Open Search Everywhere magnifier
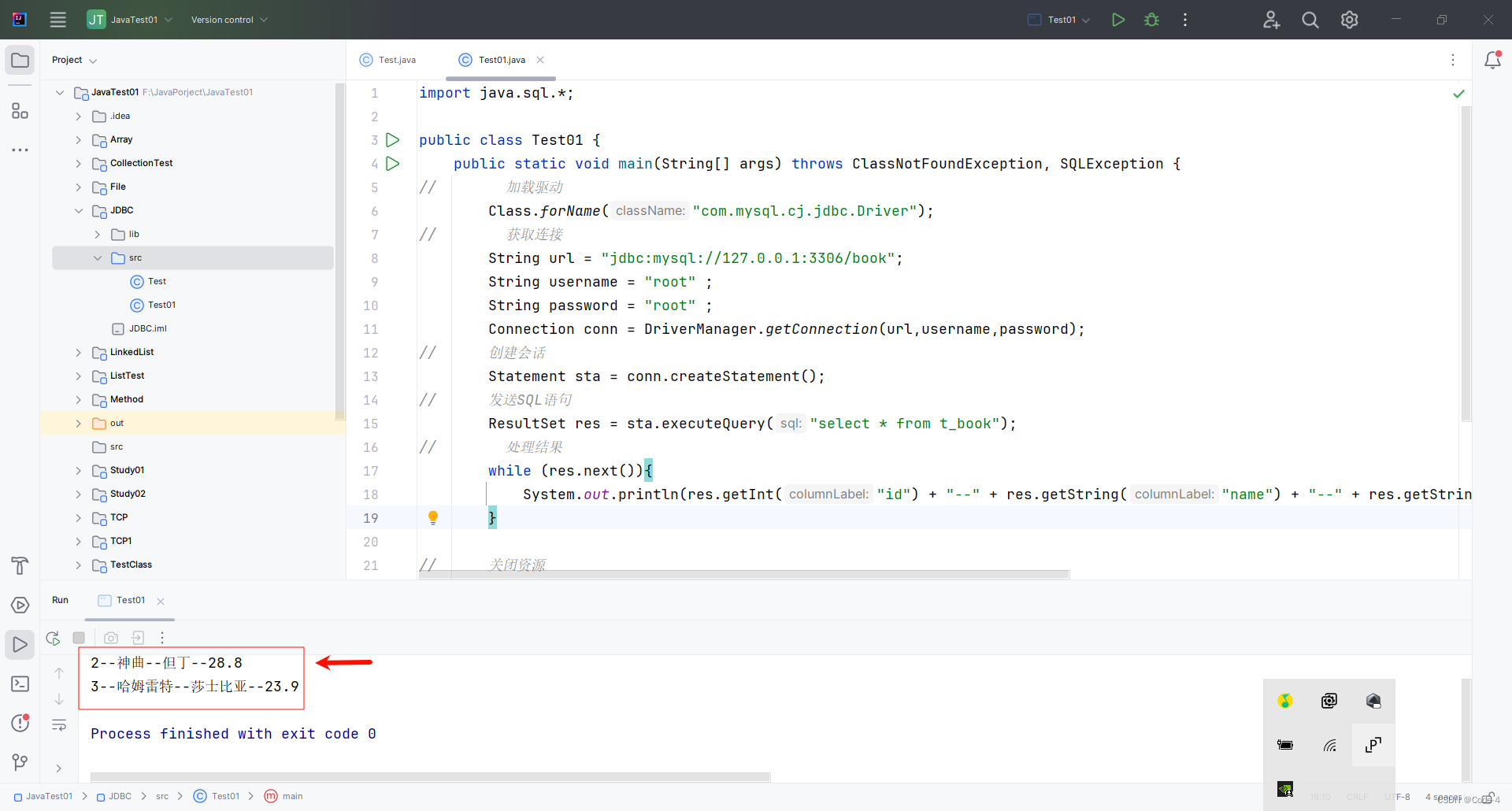Image resolution: width=1512 pixels, height=811 pixels. tap(1310, 20)
